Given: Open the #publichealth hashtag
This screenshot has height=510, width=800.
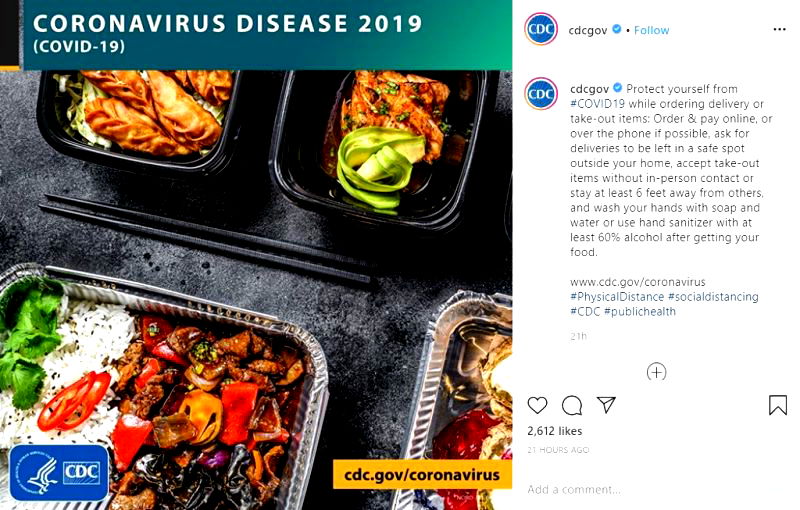Looking at the screenshot, I should (x=639, y=311).
